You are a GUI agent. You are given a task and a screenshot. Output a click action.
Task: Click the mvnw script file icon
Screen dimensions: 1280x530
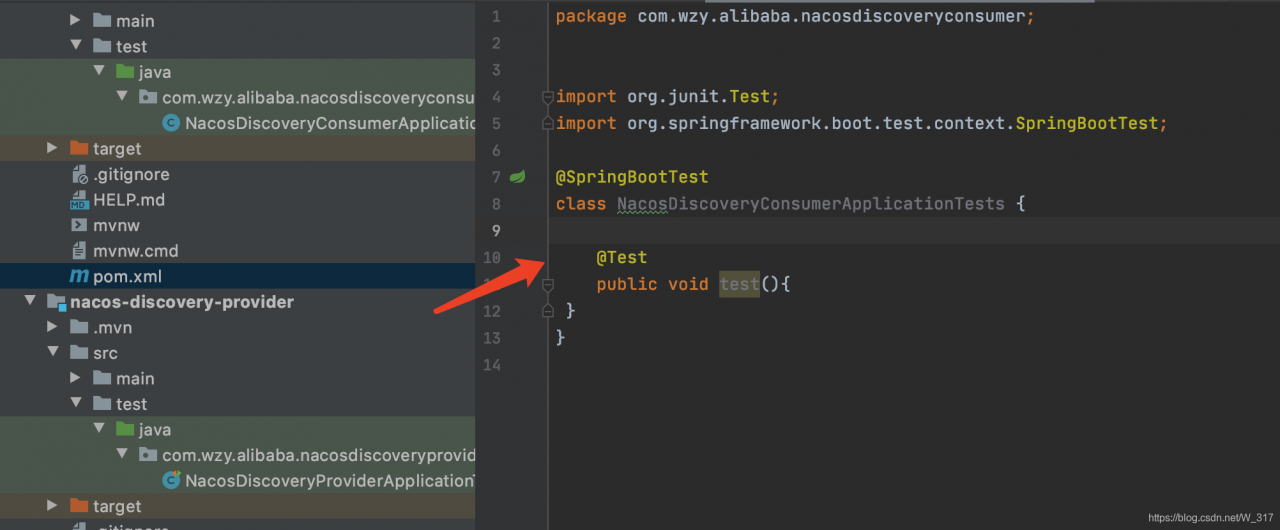pos(79,225)
